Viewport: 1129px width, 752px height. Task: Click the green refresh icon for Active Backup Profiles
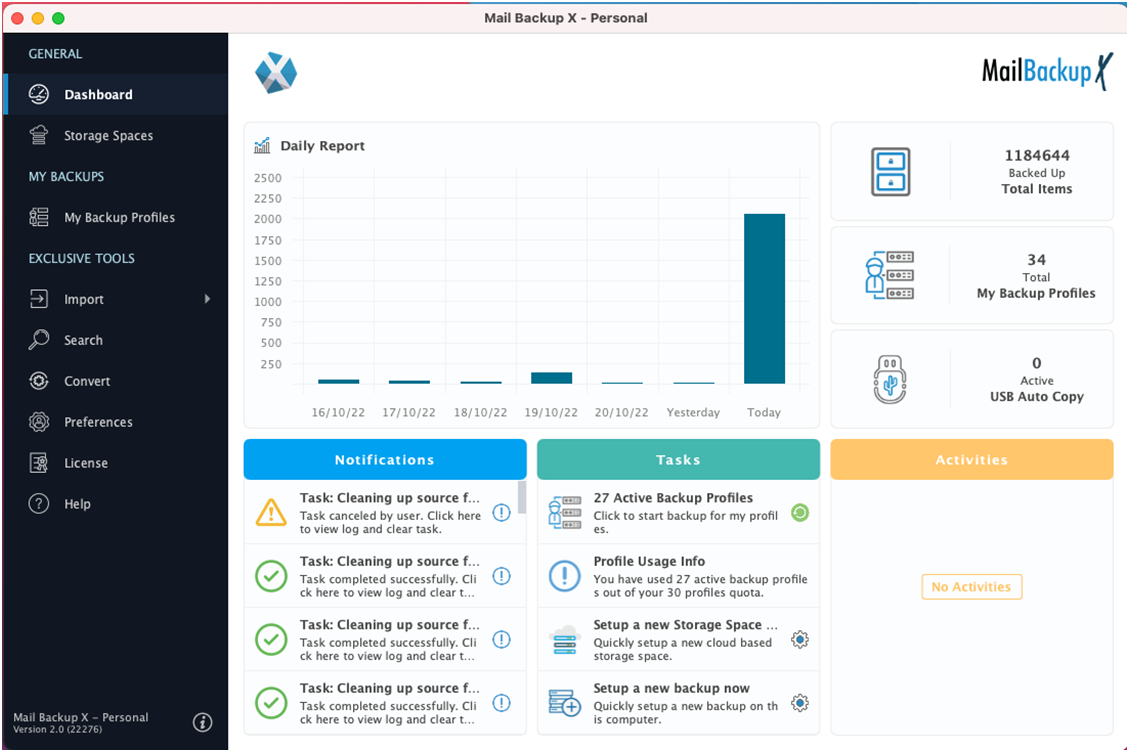click(800, 512)
